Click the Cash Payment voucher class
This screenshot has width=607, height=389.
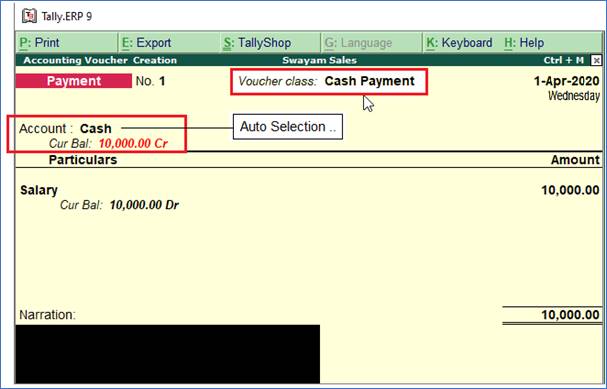[369, 81]
